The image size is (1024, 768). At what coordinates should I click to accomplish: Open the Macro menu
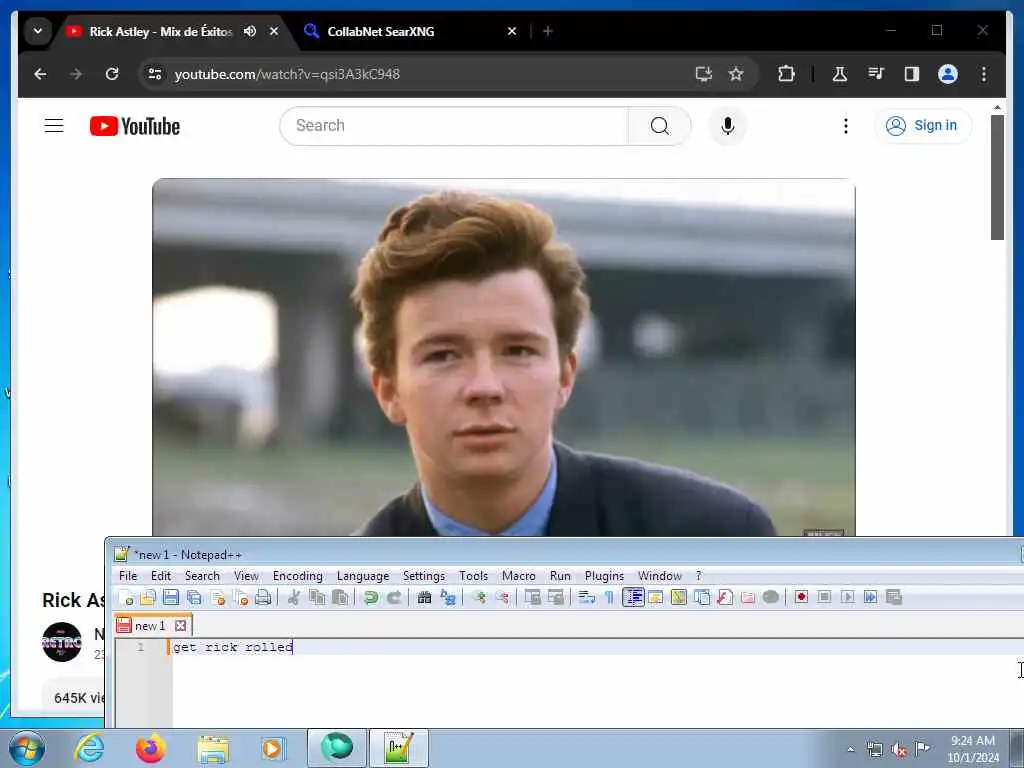519,576
